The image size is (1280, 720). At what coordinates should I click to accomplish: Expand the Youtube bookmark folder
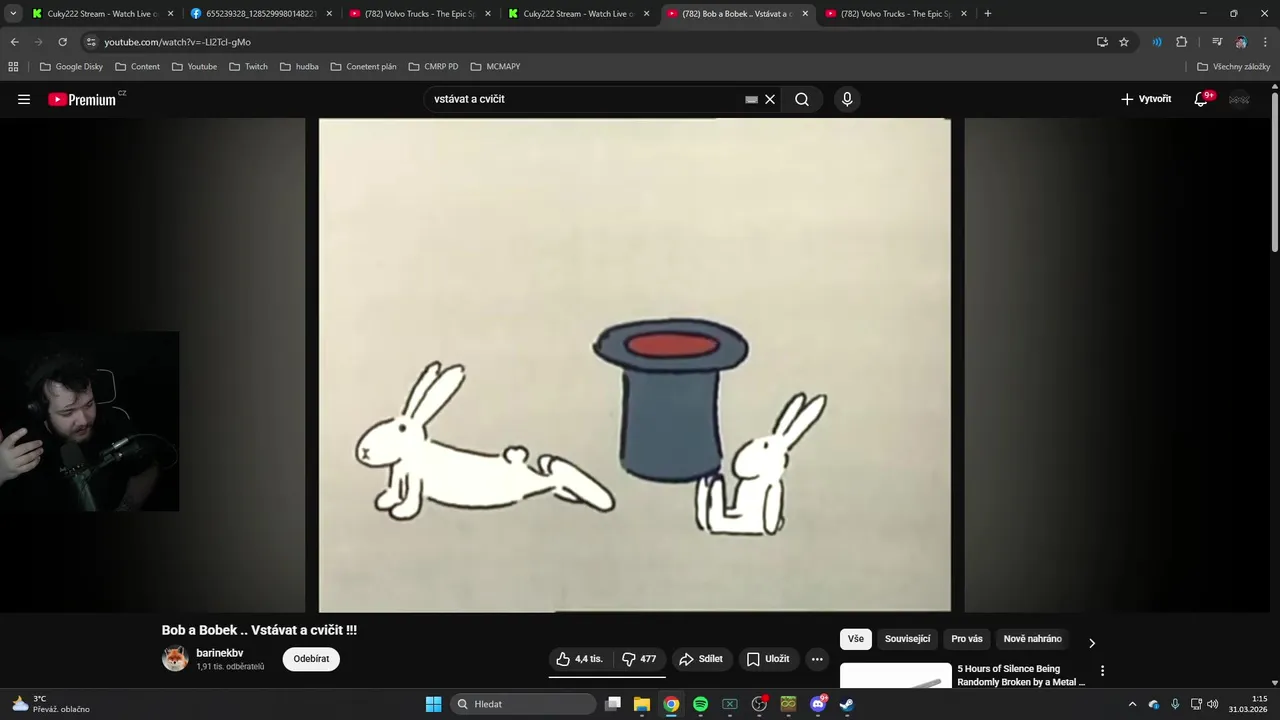tap(194, 66)
